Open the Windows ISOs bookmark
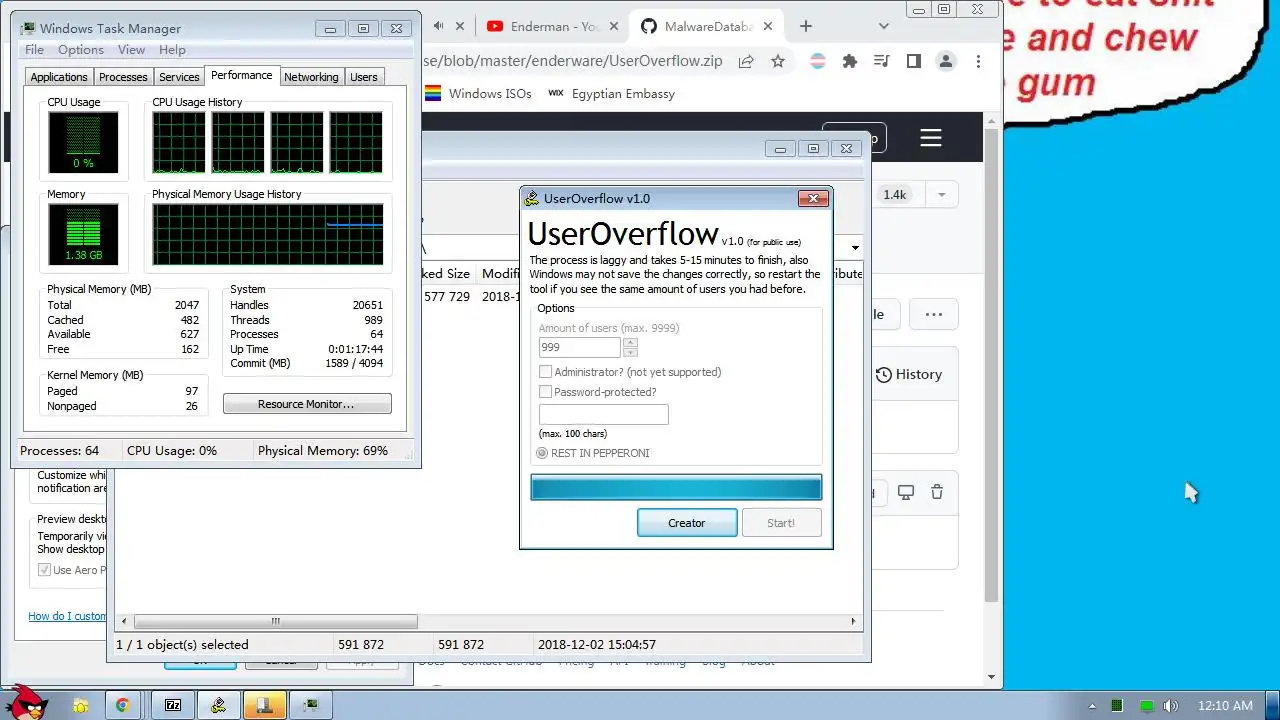This screenshot has height=720, width=1280. [x=478, y=94]
